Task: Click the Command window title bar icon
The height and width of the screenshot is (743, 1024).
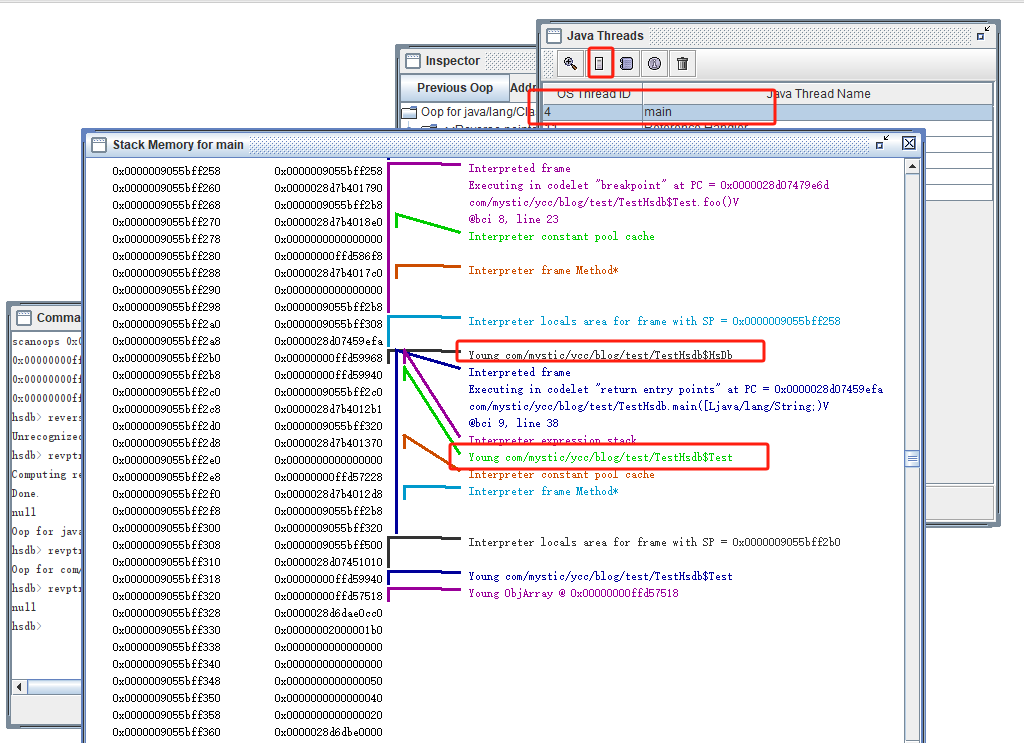Action: click(24, 318)
